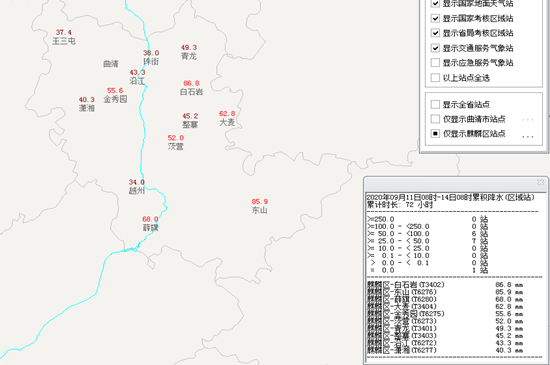Click the 34.0 rainfall value on the map

click(136, 182)
